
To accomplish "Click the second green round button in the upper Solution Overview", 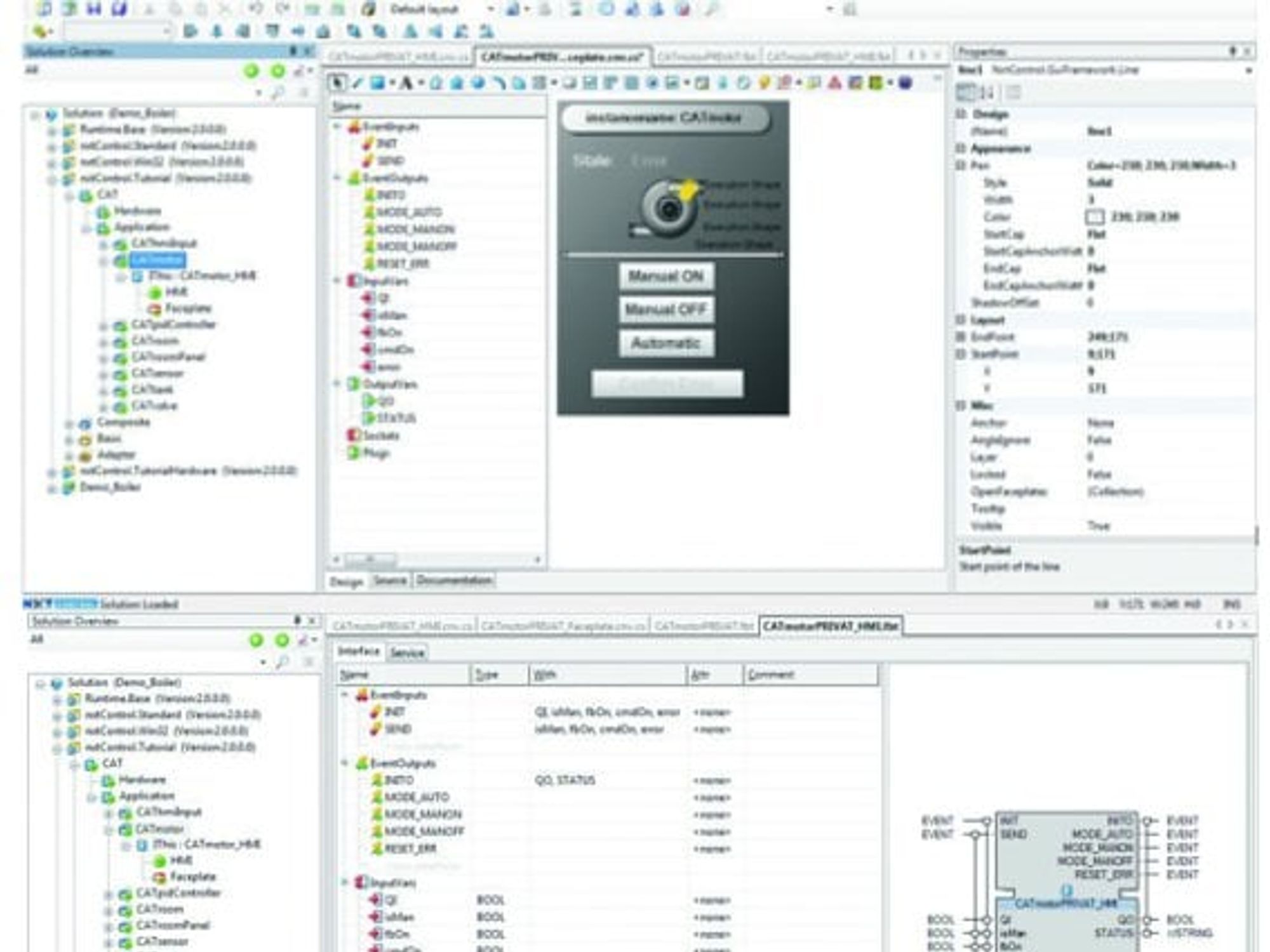I will tap(277, 71).
